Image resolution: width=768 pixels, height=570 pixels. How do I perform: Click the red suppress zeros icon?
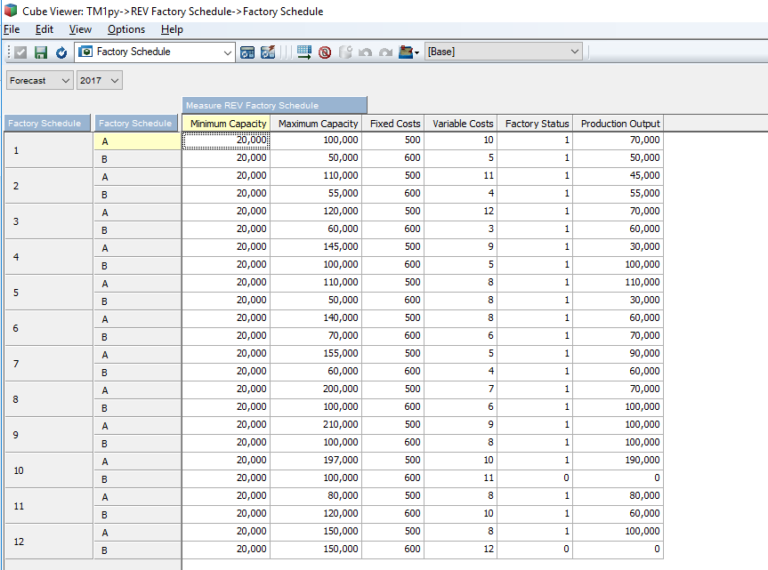(x=325, y=52)
